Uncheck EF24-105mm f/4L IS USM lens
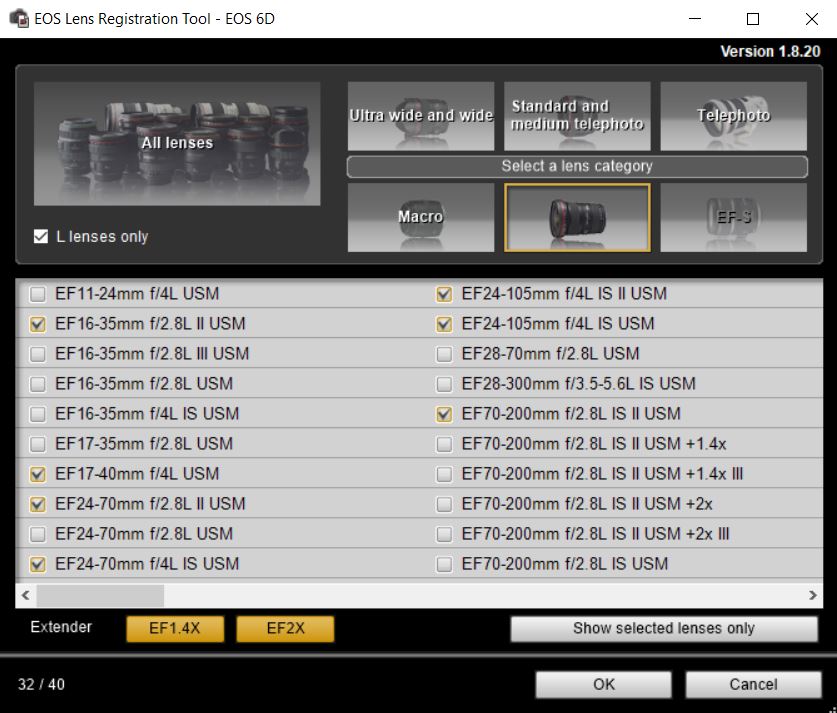This screenshot has width=837, height=713. click(x=444, y=324)
